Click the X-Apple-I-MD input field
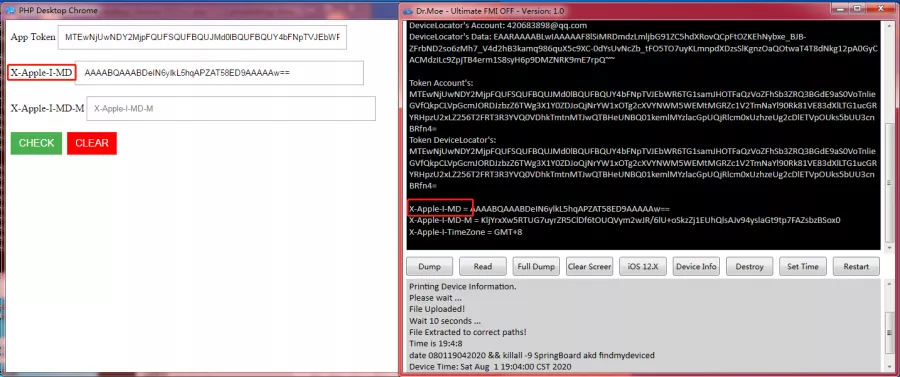 pos(219,73)
